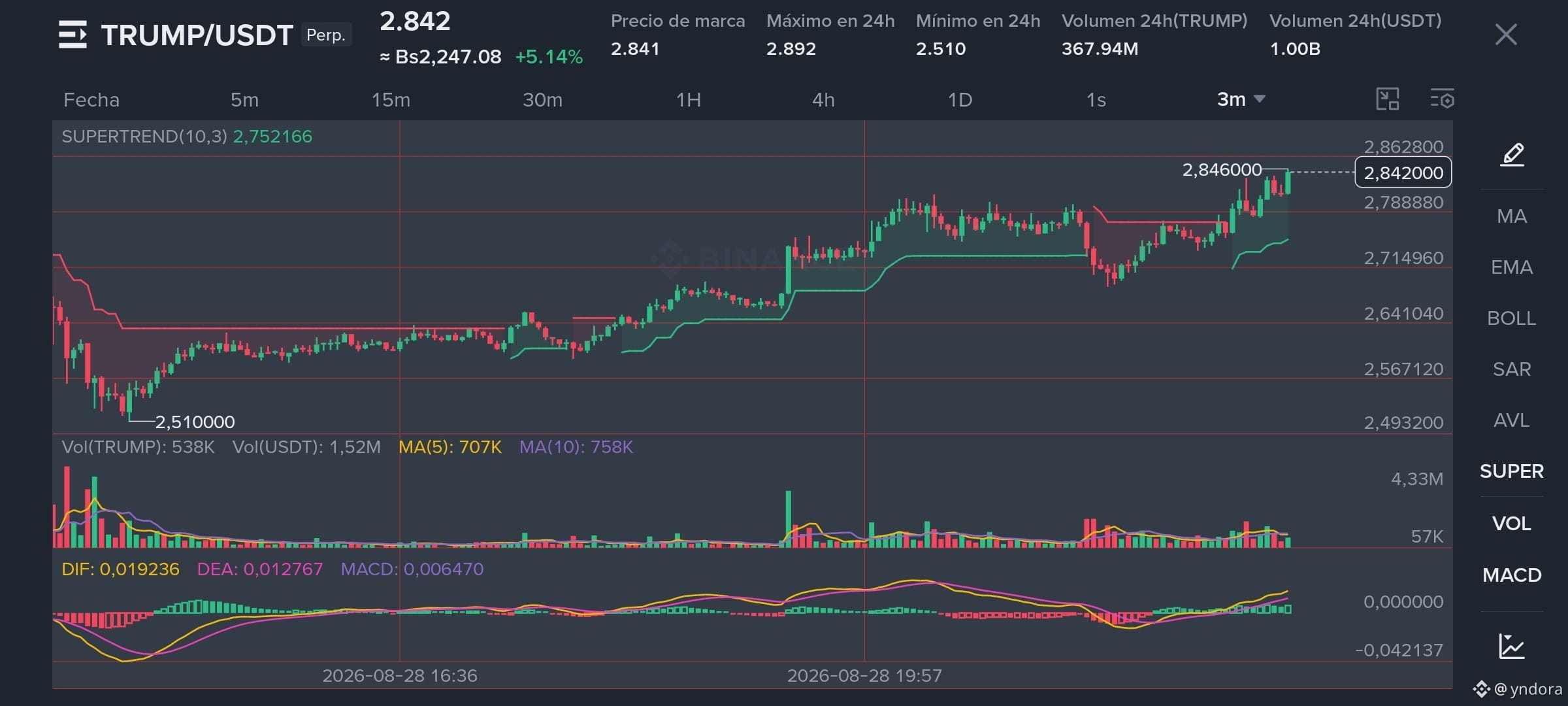Viewport: 1568px width, 706px height.
Task: Click the current price tag 2,842000
Action: (x=1403, y=173)
